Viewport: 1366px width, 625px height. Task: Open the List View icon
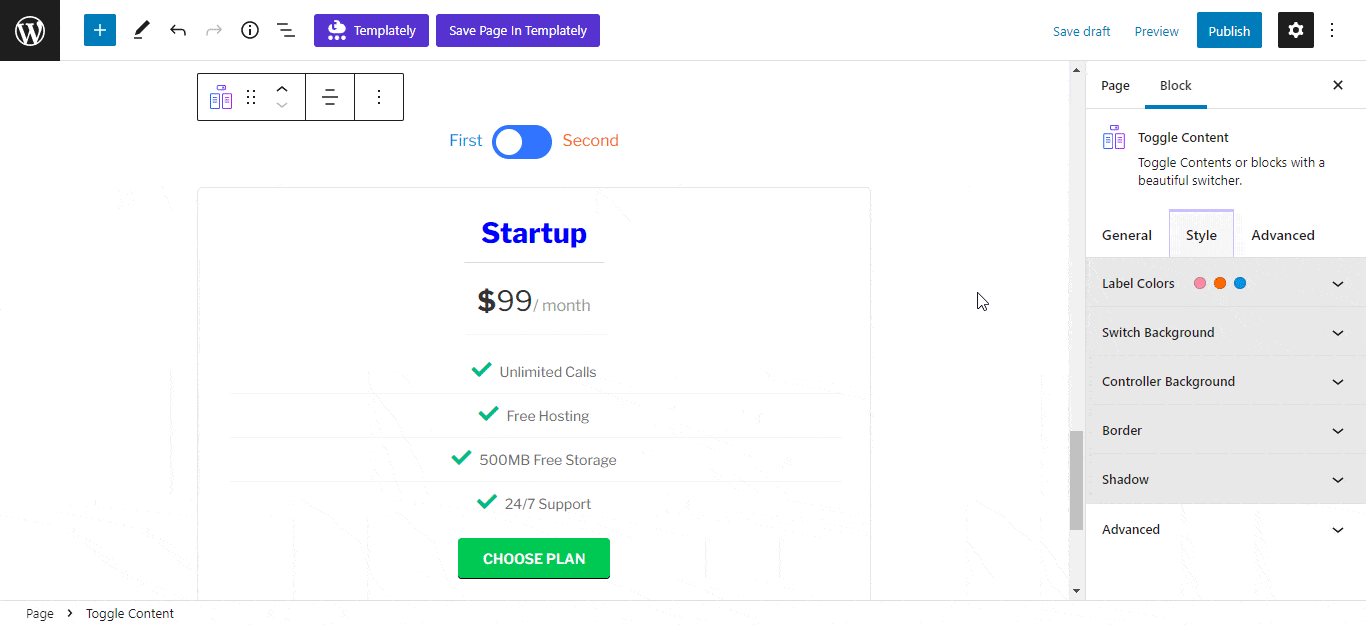point(286,30)
